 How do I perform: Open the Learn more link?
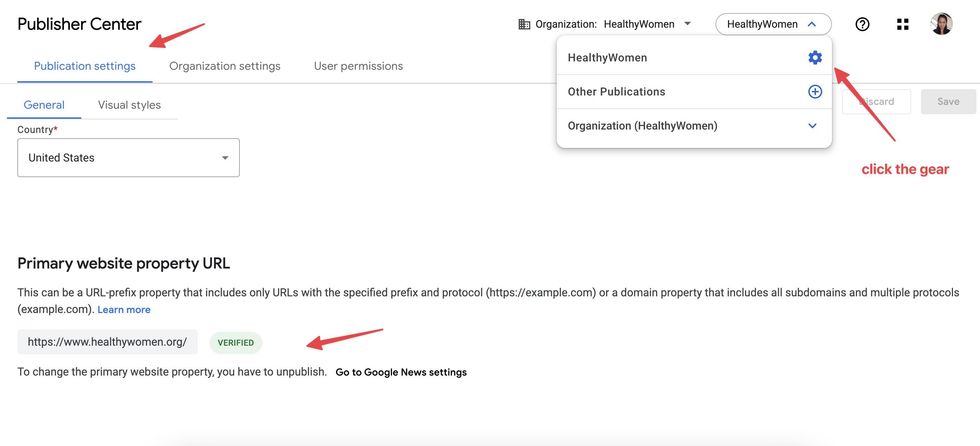click(124, 309)
